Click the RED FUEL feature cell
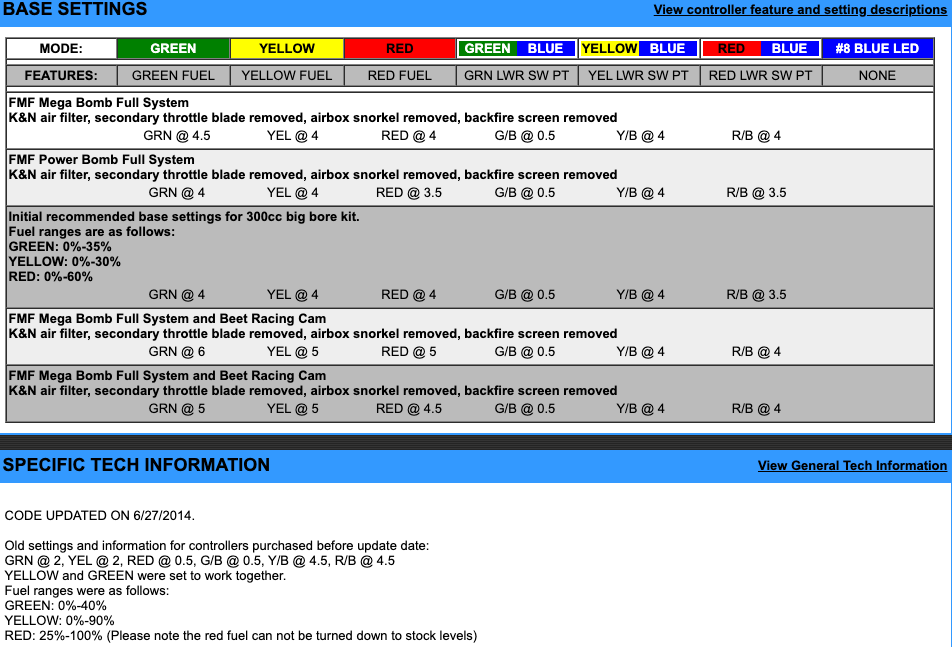The width and height of the screenshot is (952, 647). click(x=400, y=75)
